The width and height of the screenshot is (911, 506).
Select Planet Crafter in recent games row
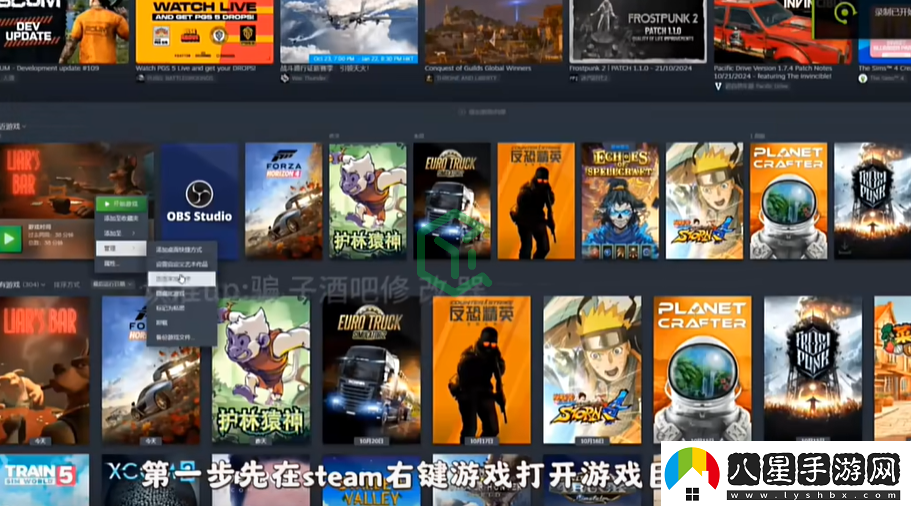point(788,201)
